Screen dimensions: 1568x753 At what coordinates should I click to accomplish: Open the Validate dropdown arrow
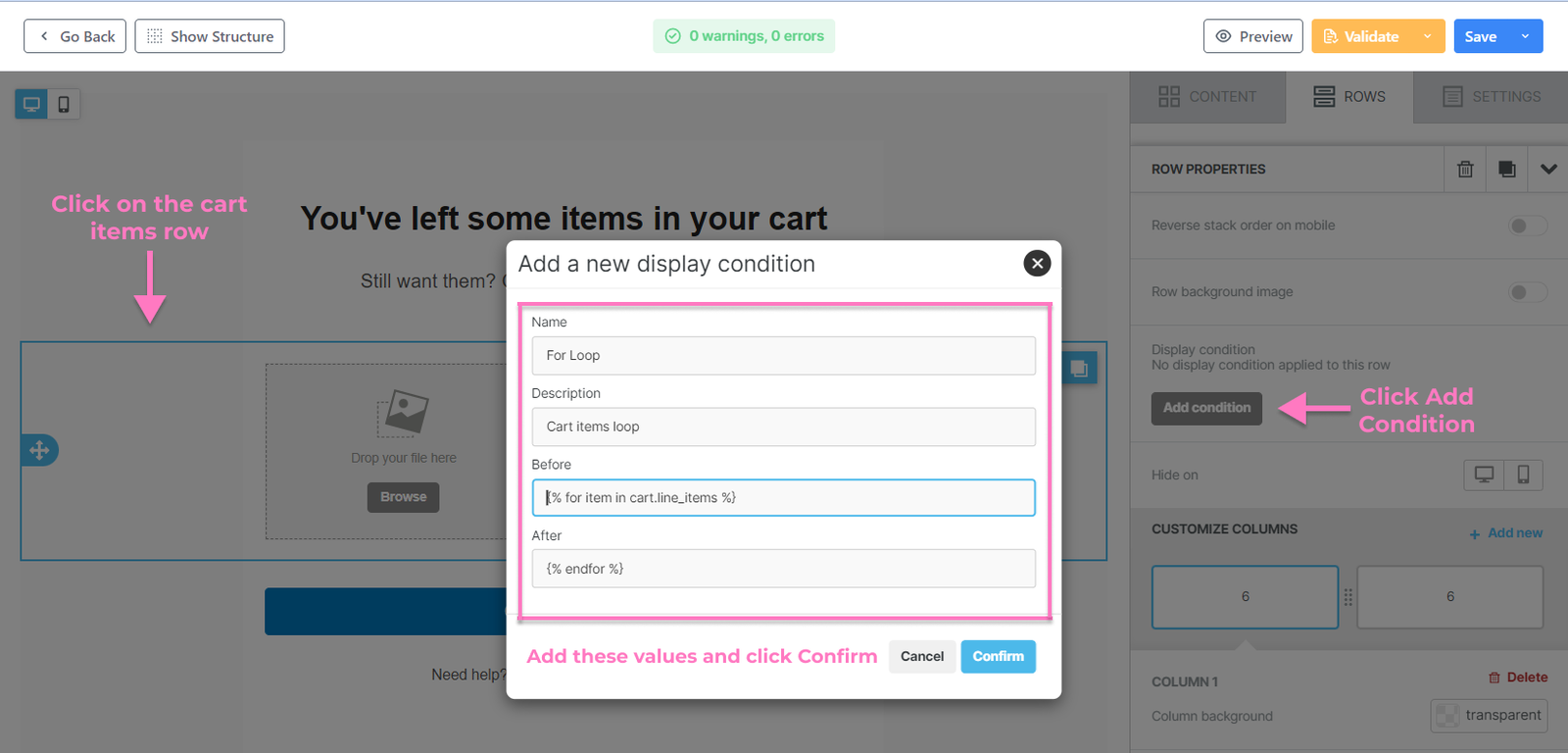click(x=1427, y=36)
